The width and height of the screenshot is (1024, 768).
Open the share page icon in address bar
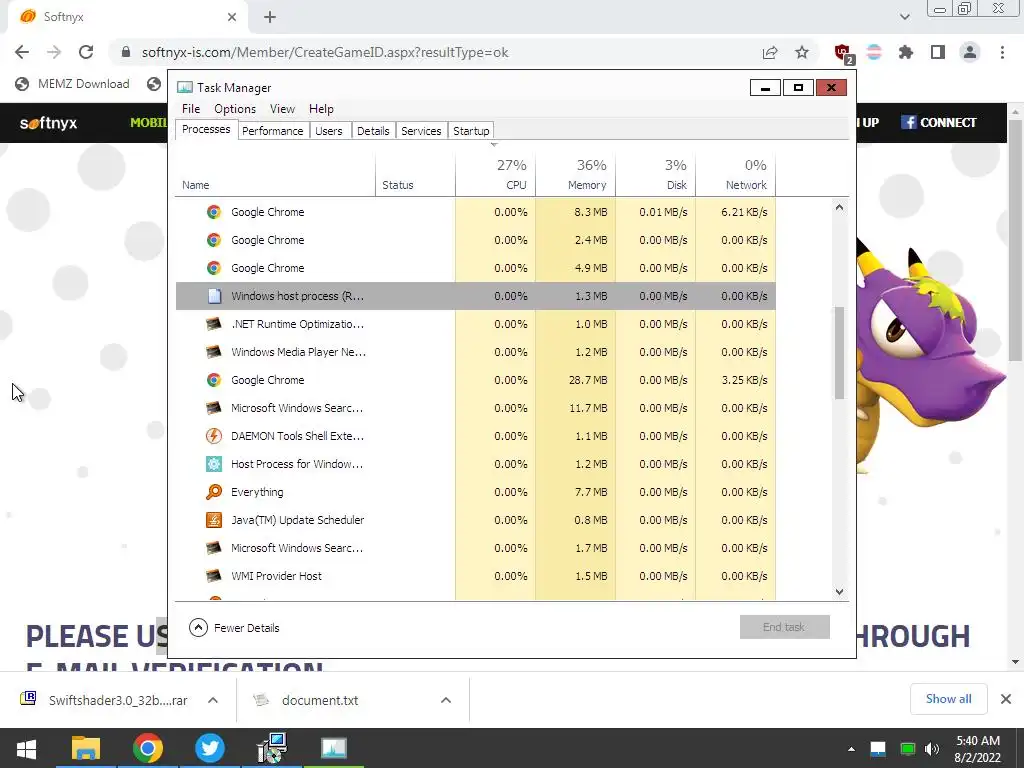click(770, 52)
